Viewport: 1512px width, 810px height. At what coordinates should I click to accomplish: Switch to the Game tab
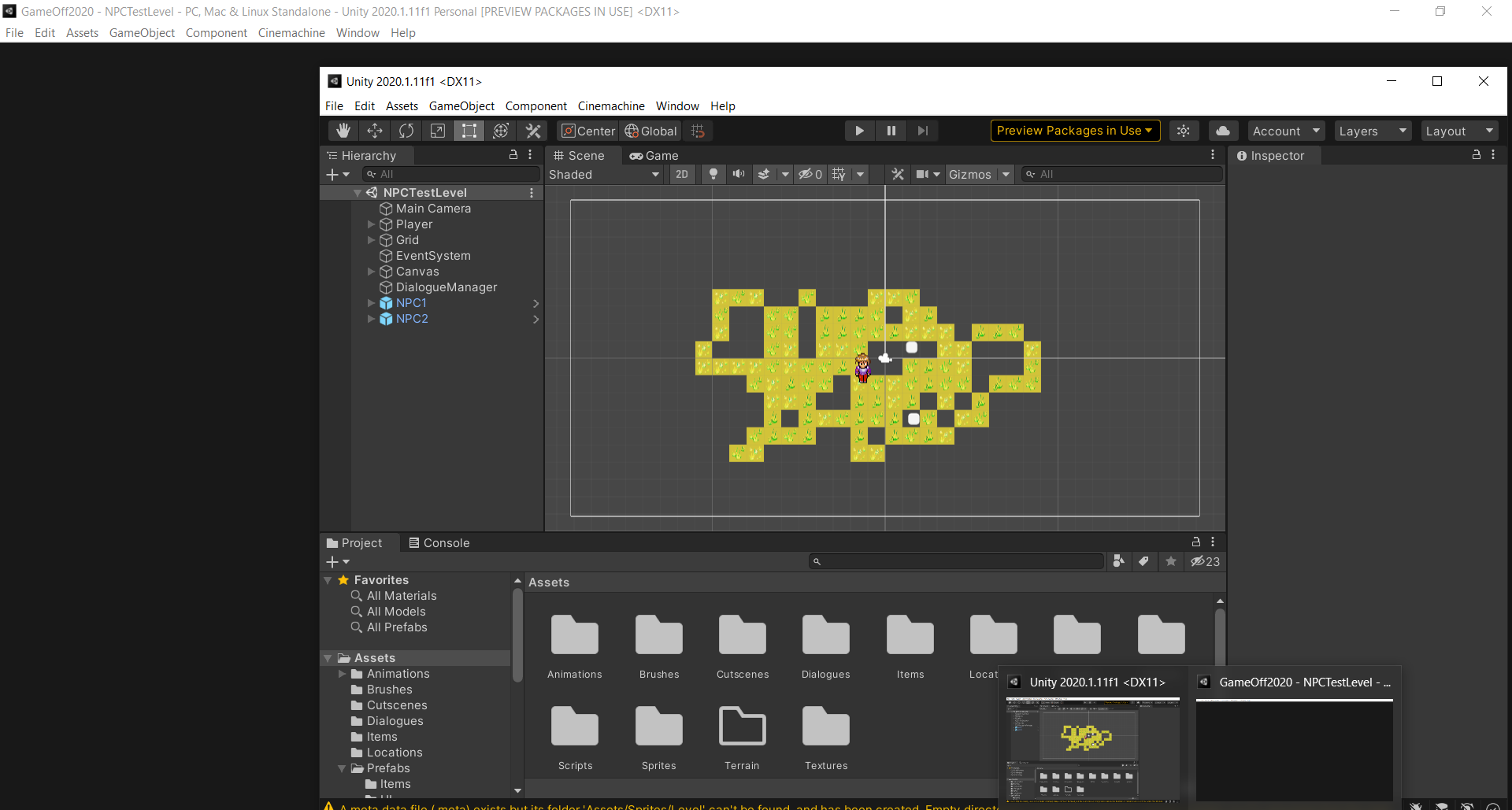coord(654,156)
